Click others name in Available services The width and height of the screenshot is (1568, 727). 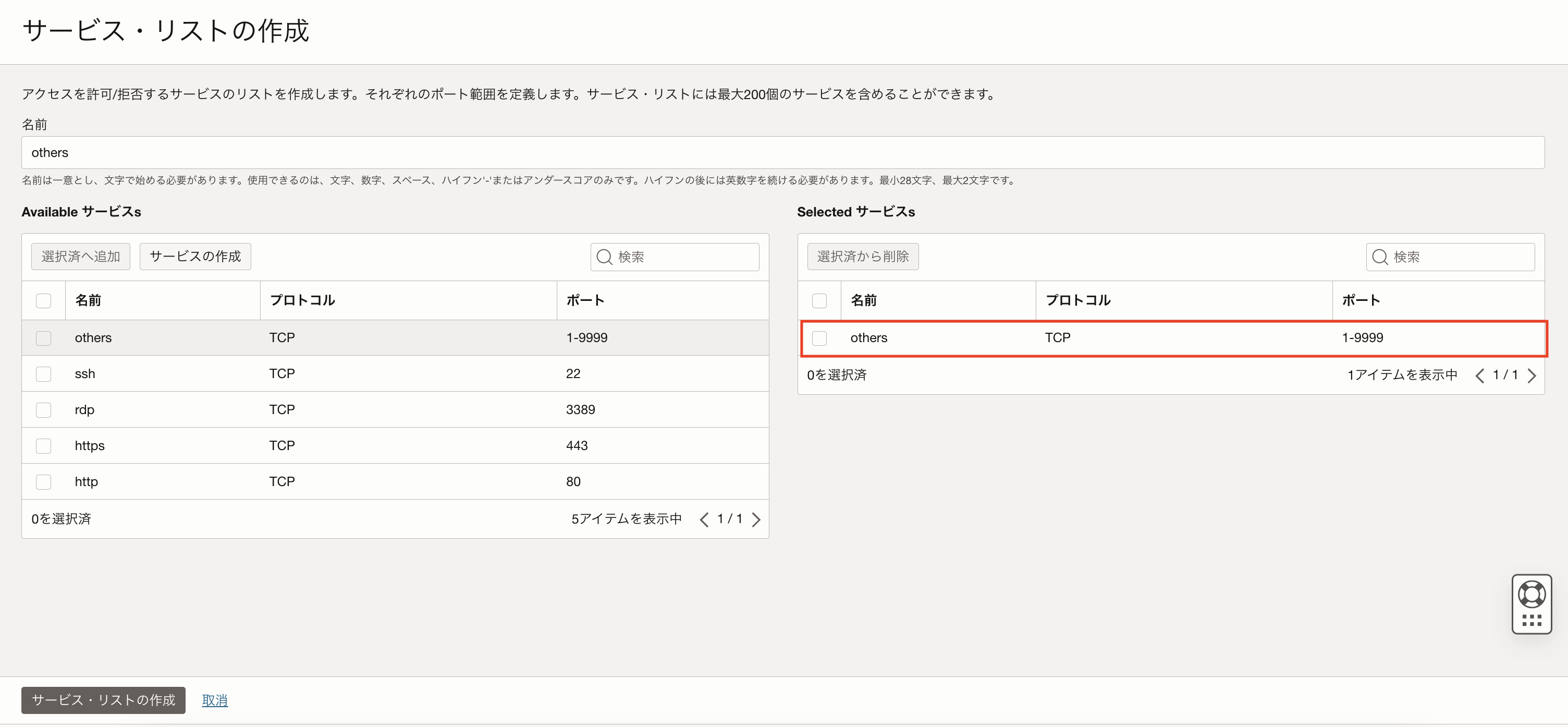coord(93,338)
